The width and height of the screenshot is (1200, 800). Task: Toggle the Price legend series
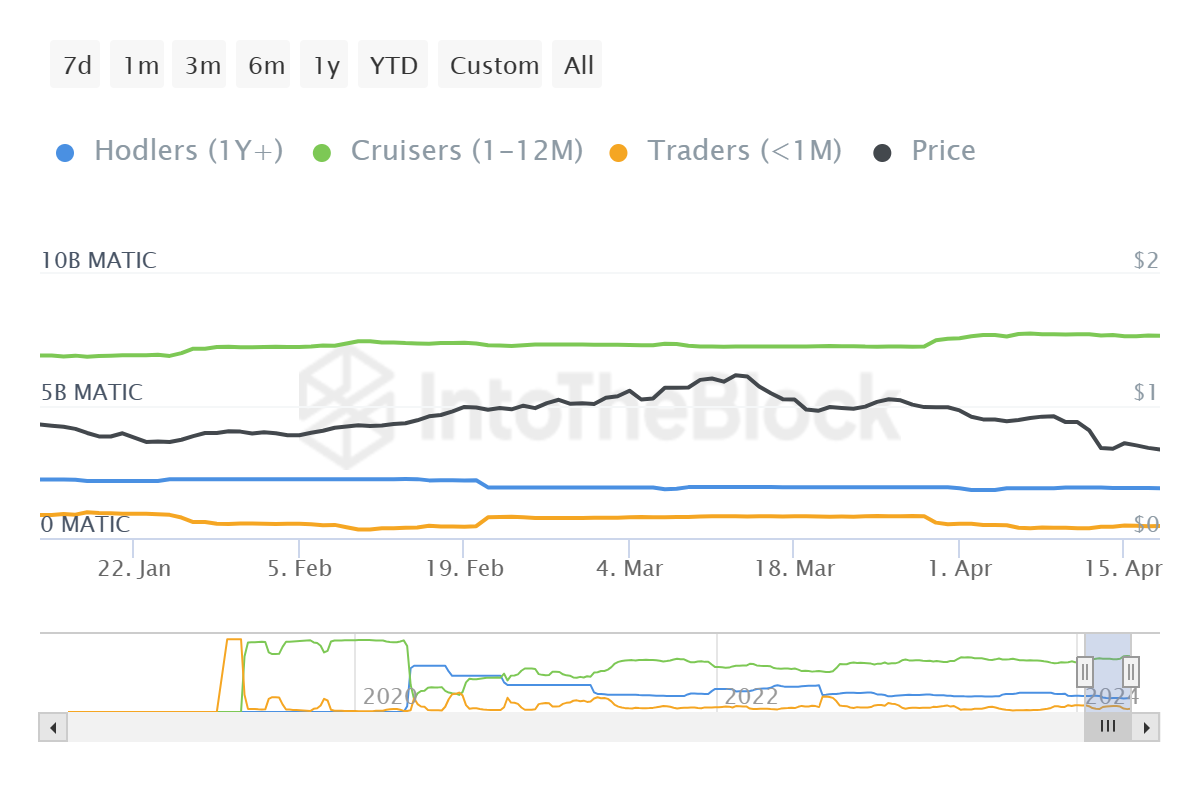942,150
